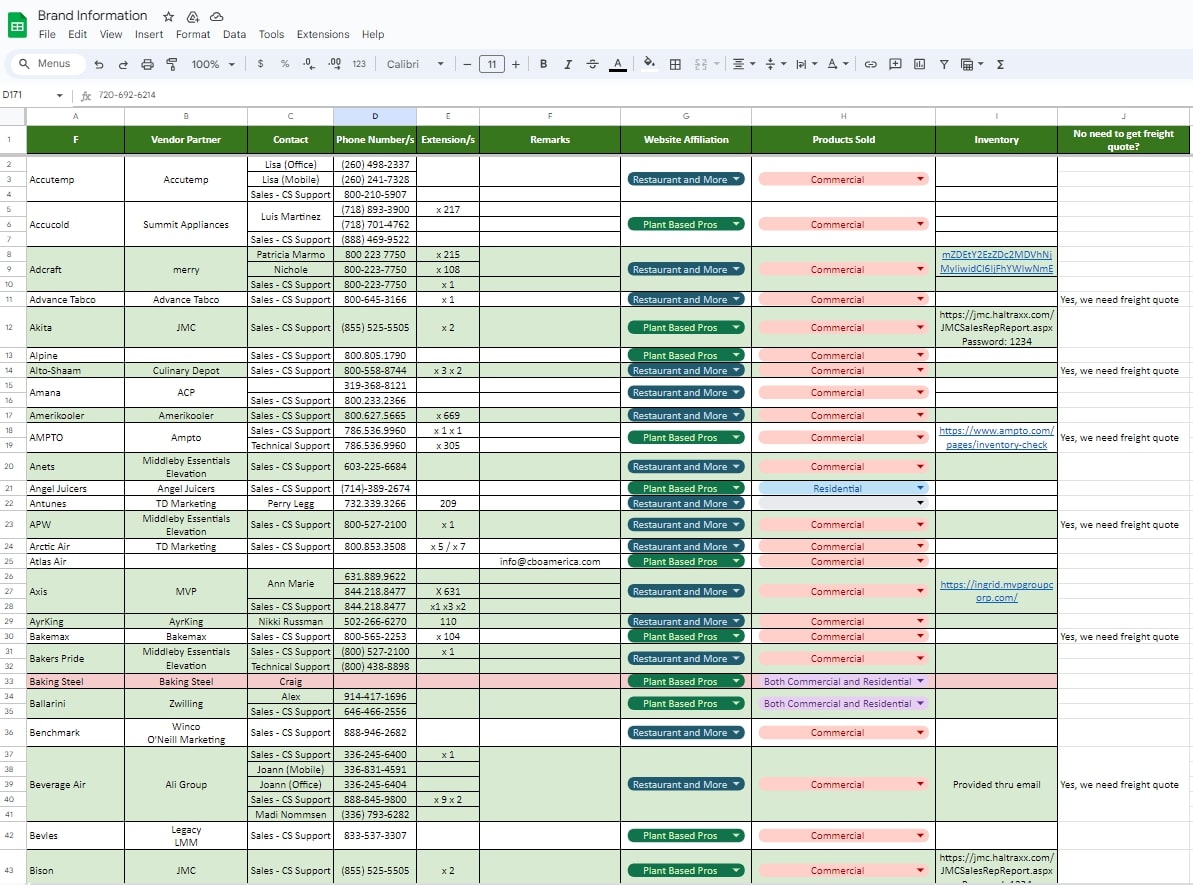Click the Redo icon in toolbar
The width and height of the screenshot is (1193, 885).
pos(123,65)
